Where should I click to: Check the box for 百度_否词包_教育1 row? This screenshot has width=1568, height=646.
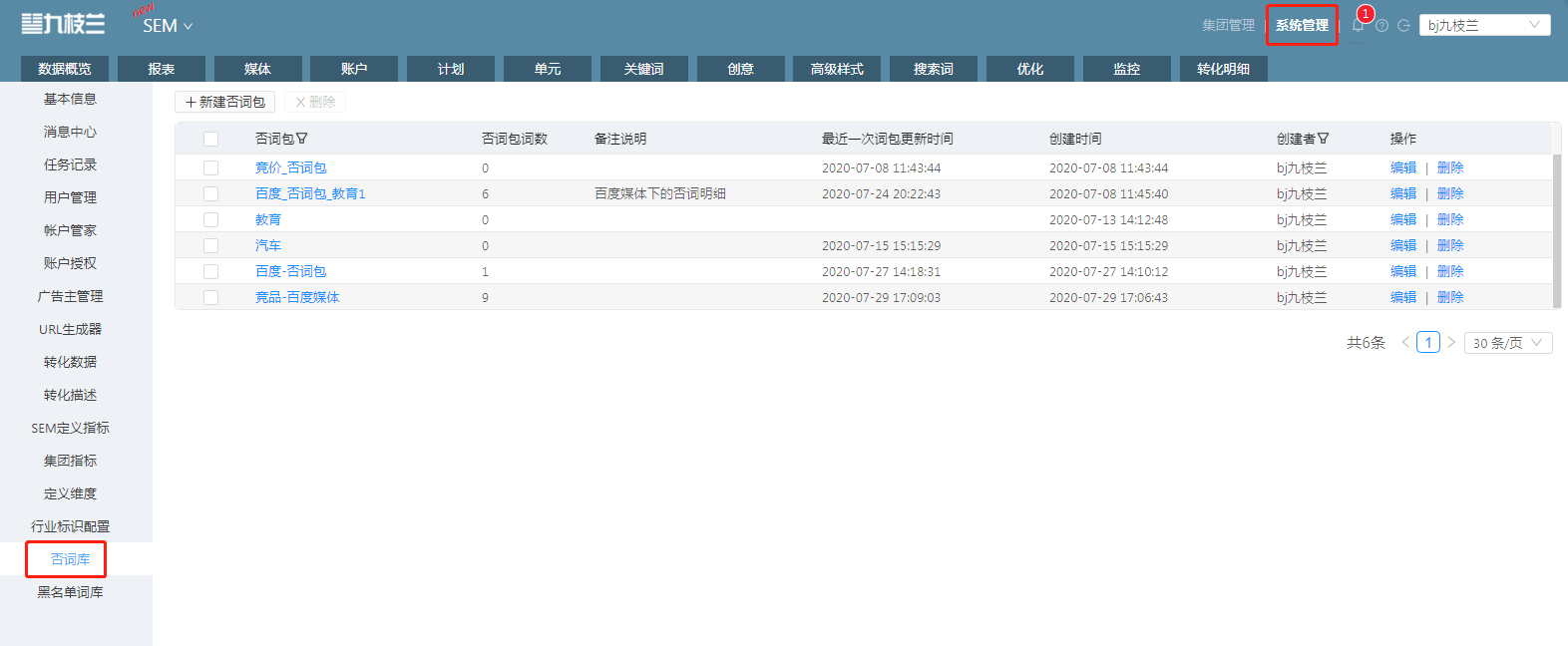[x=210, y=193]
